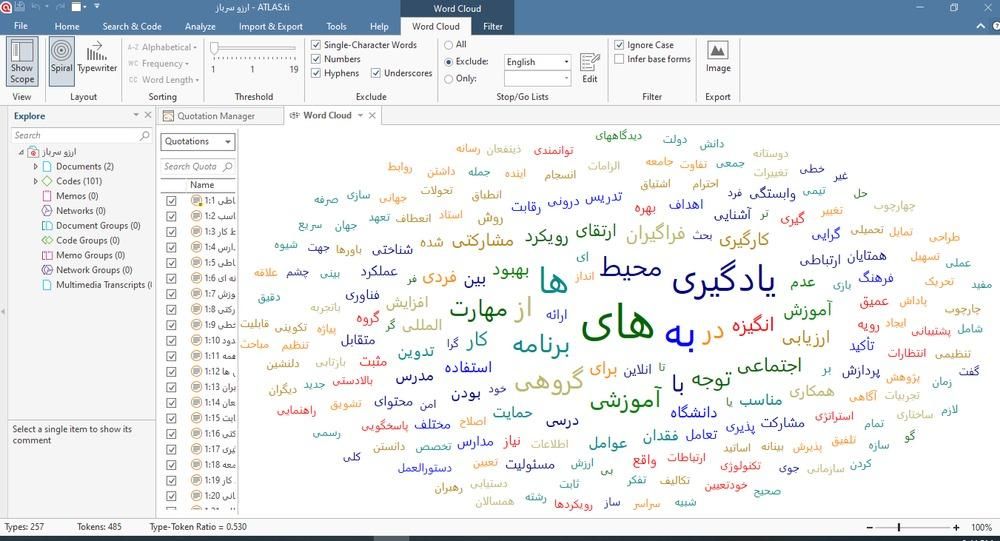Image resolution: width=1000 pixels, height=541 pixels.
Task: Switch to the Filter ribbon tab
Action: click(x=492, y=26)
